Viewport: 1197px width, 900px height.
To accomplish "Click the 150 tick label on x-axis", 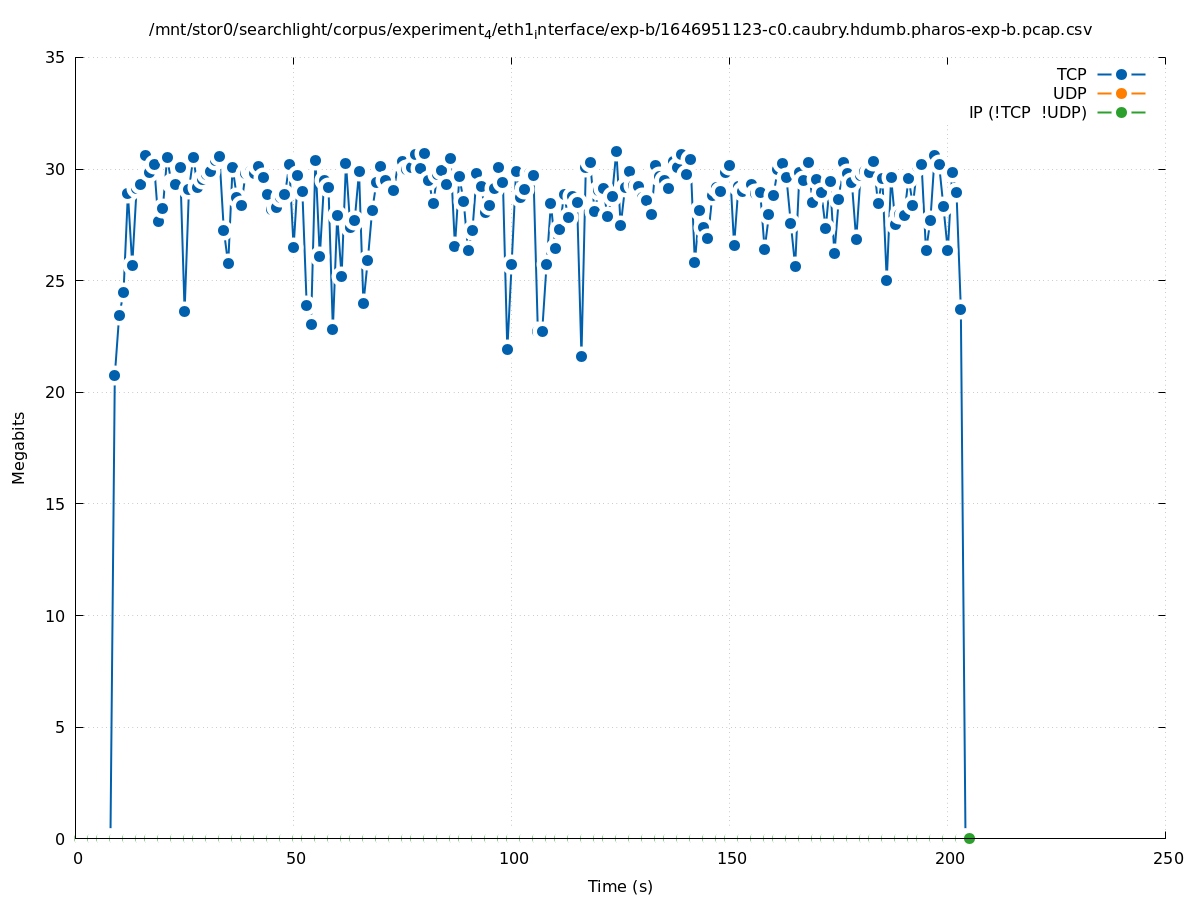I will pyautogui.click(x=731, y=859).
